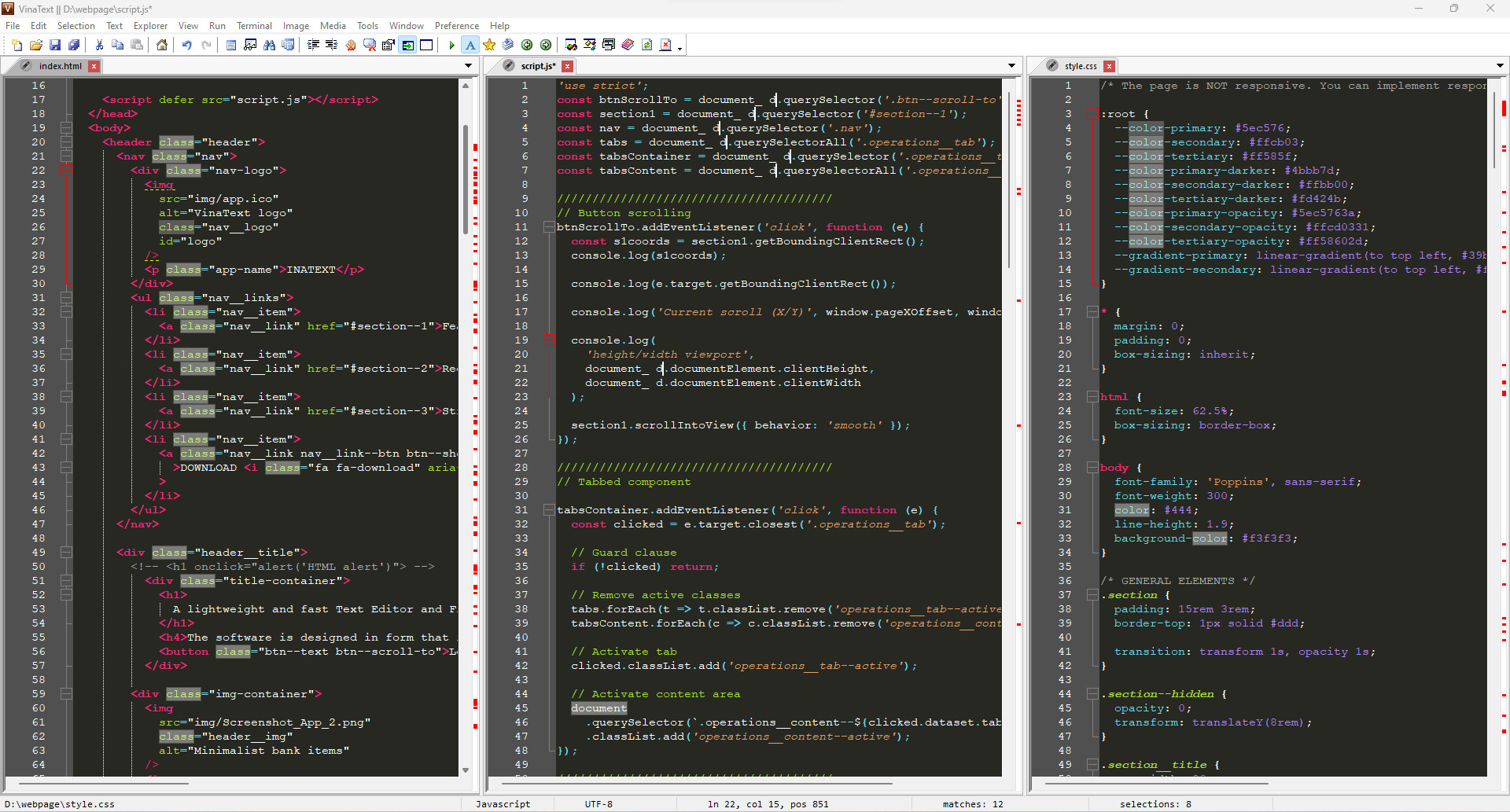The image size is (1510, 812).
Task: Click the 'UTF-8' encoding status entry
Action: [x=598, y=804]
